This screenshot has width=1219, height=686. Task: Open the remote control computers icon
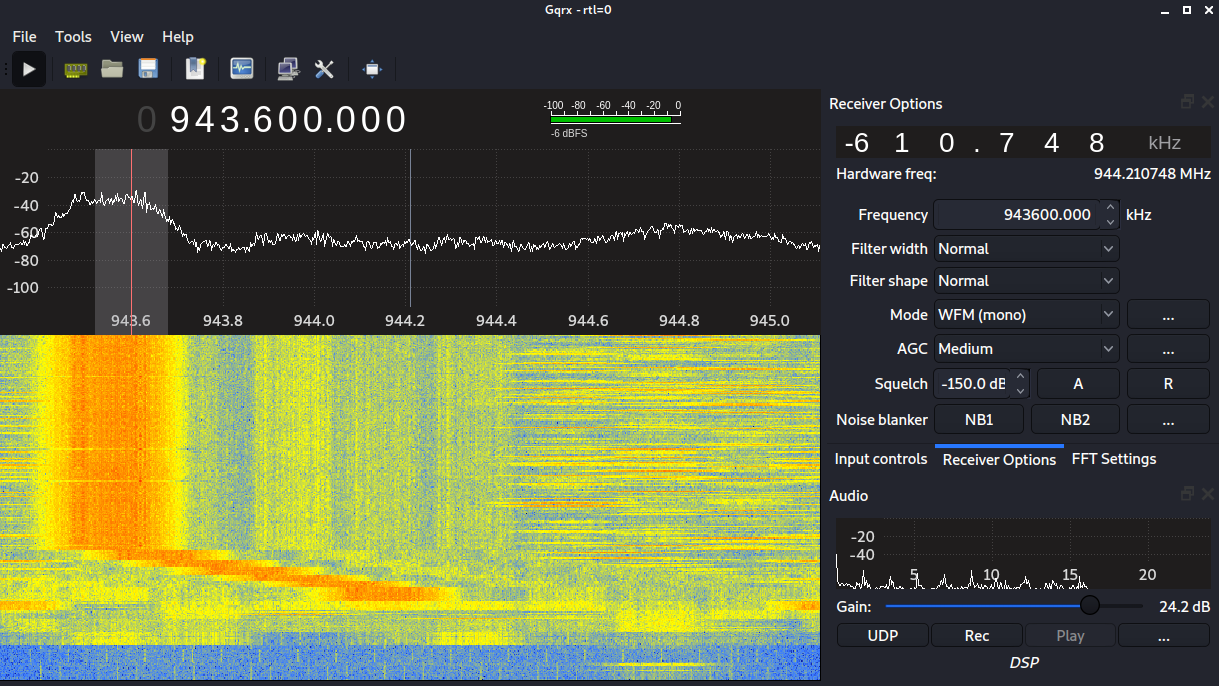point(288,69)
